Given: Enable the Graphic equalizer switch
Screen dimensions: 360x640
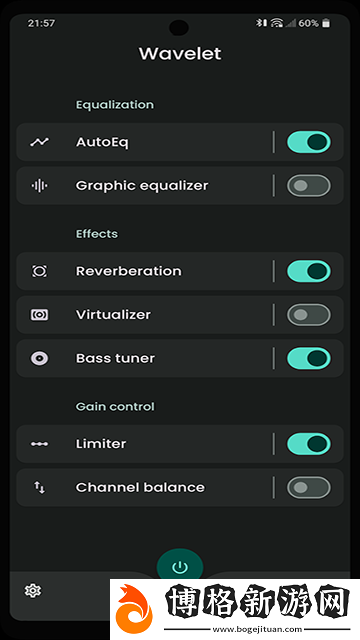Looking at the screenshot, I should [x=309, y=186].
